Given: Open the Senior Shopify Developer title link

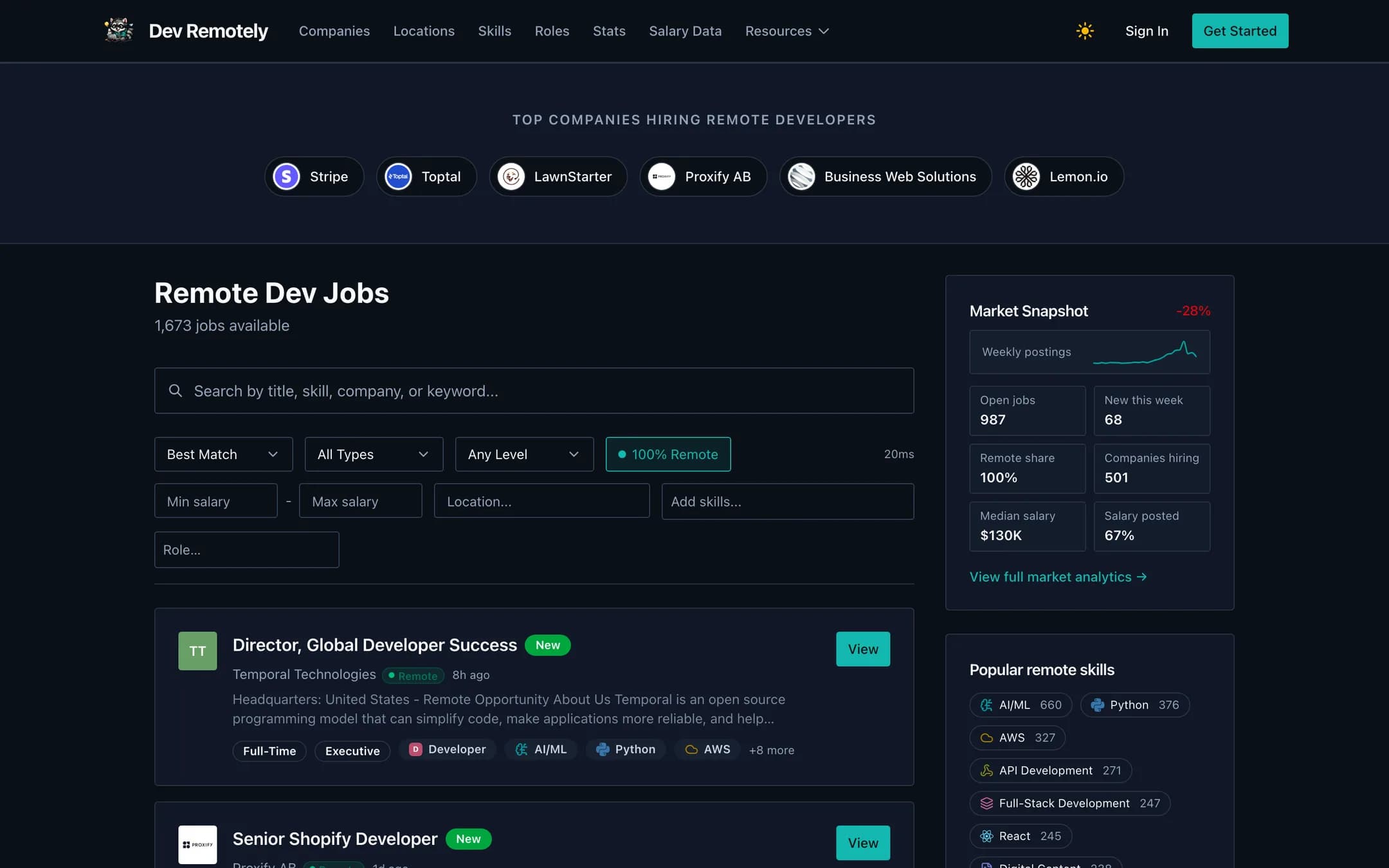Looking at the screenshot, I should coord(334,838).
